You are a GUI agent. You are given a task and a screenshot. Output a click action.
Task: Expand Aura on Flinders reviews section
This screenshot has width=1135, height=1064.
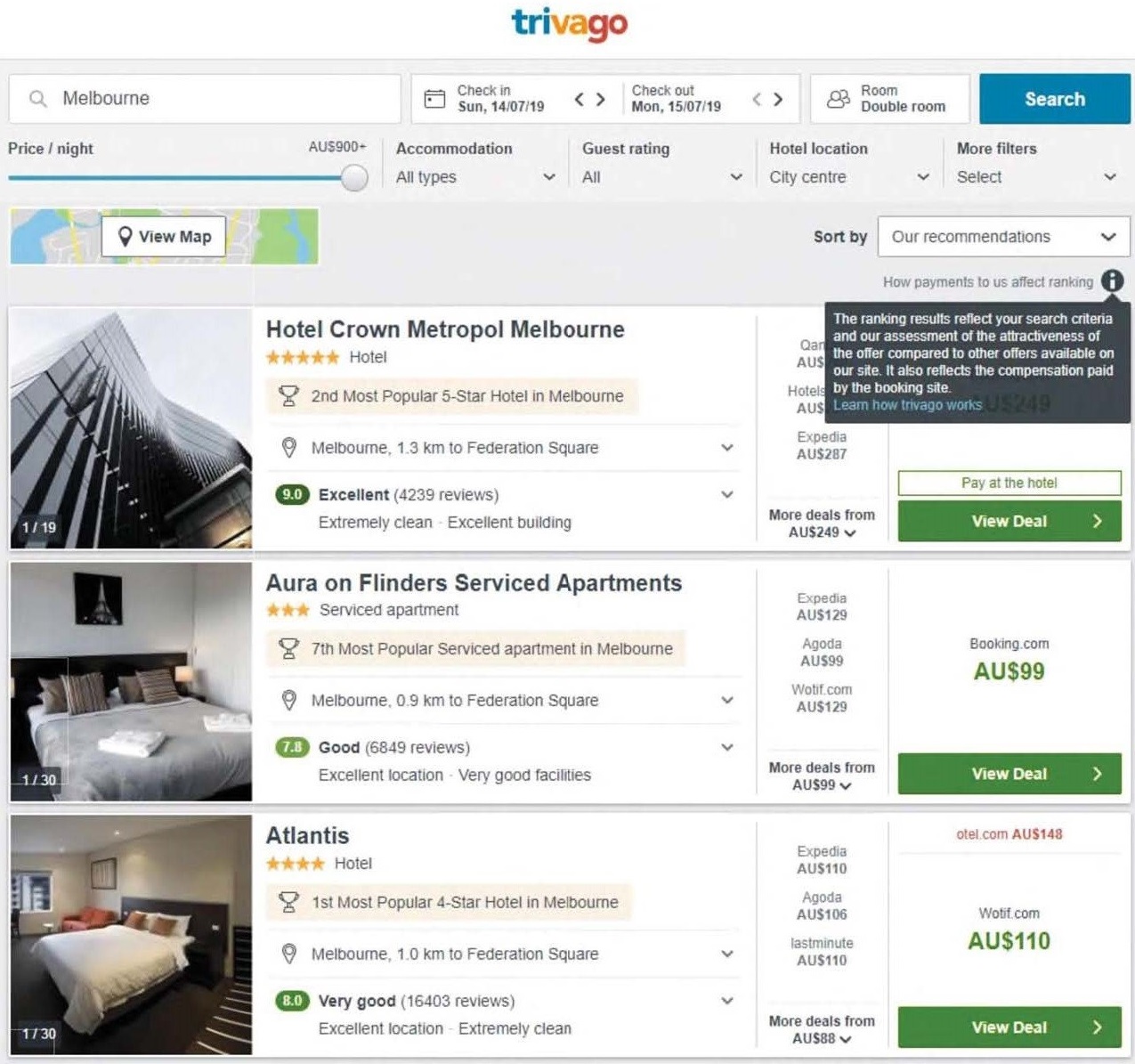pos(727,747)
